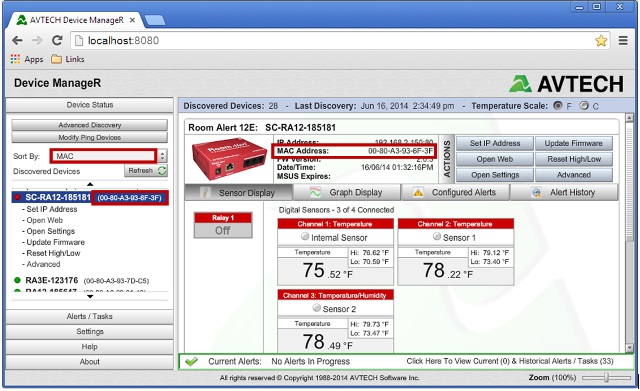640x391 pixels.
Task: Go back with the browser back arrow
Action: [17, 40]
